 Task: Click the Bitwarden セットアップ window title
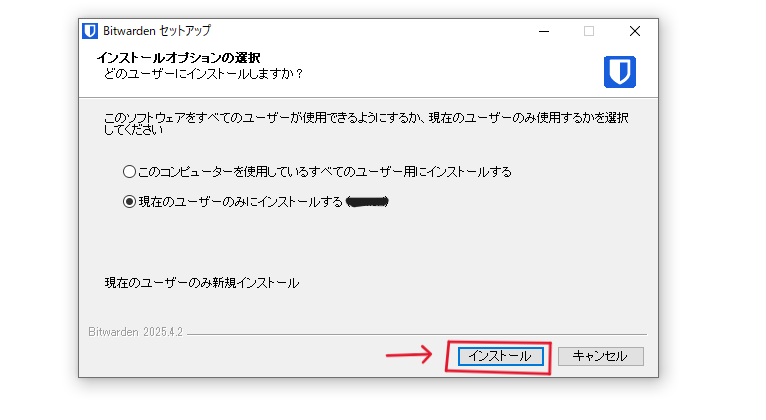pos(157,31)
